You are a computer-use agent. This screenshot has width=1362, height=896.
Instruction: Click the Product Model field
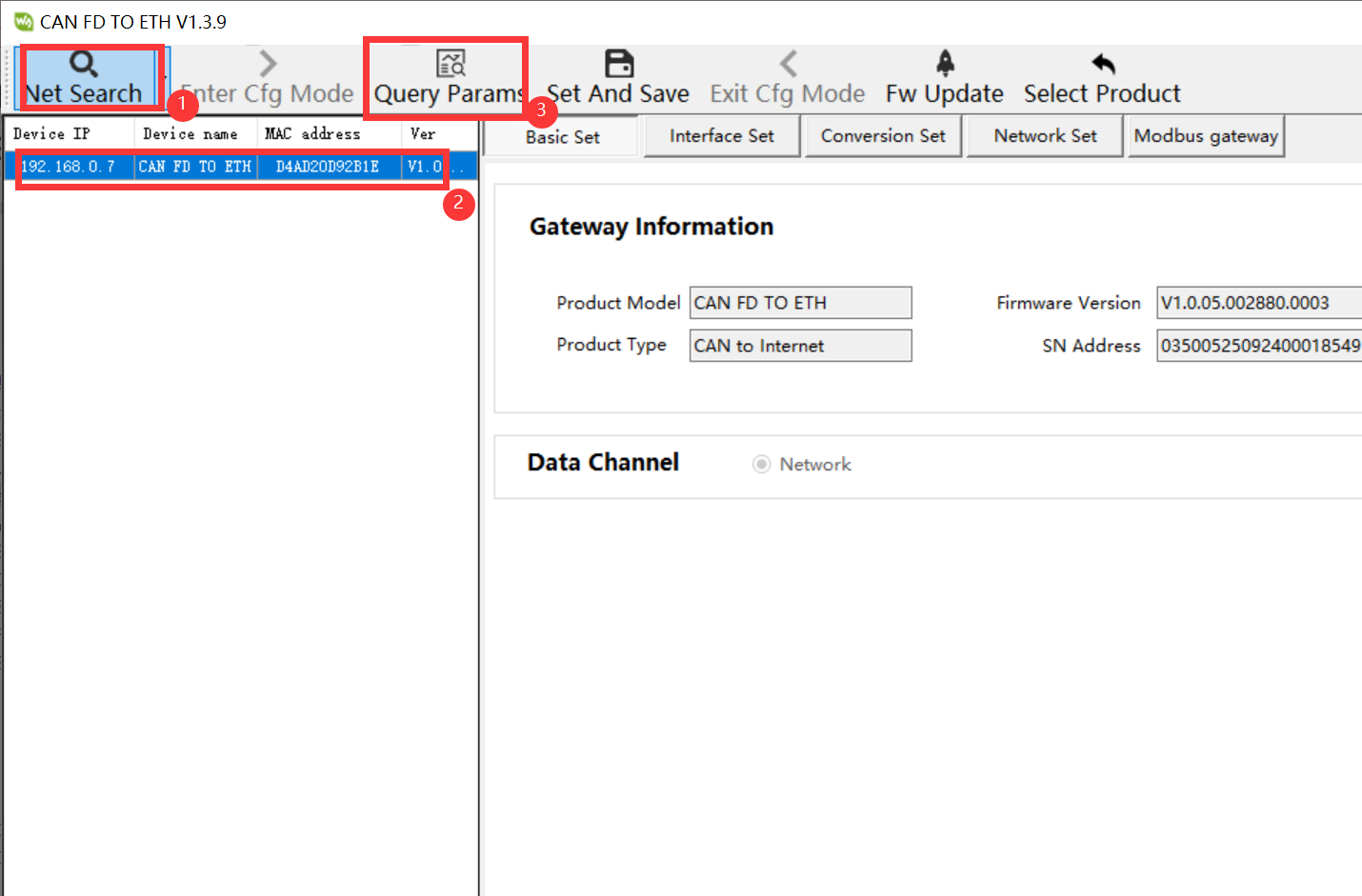coord(800,303)
